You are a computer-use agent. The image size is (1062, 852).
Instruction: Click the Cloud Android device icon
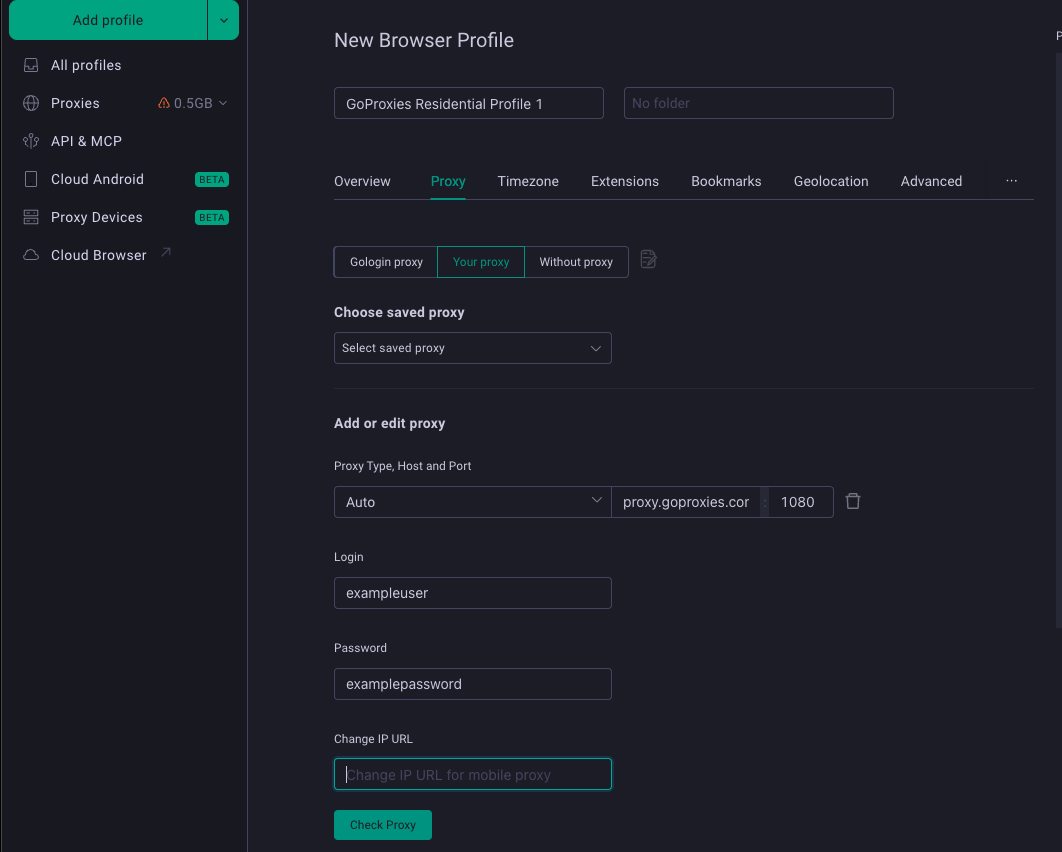(x=31, y=179)
